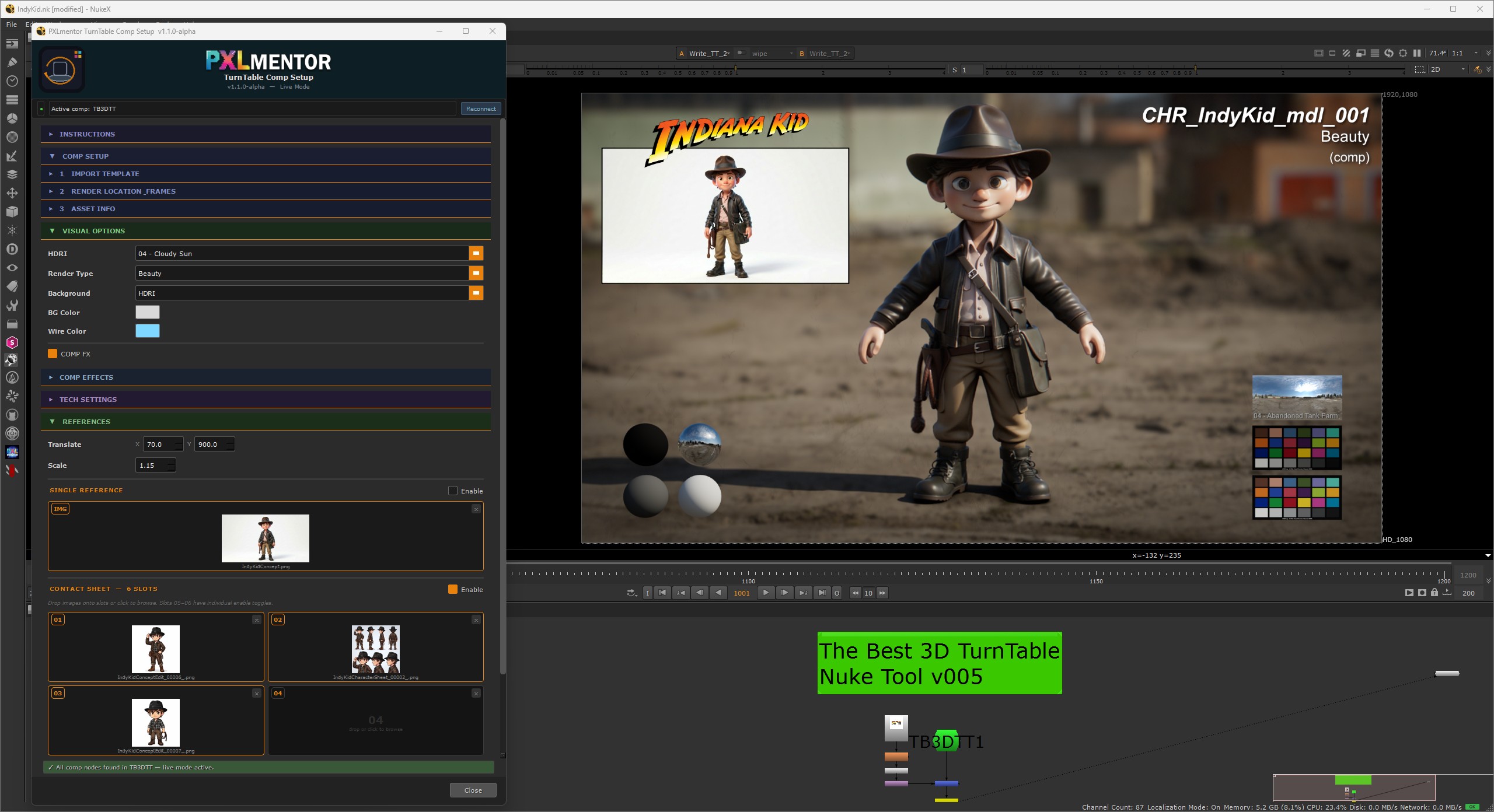The width and height of the screenshot is (1494, 812).
Task: Expand the 2 RENDER LOCATION_FRAMES section
Action: click(x=266, y=191)
